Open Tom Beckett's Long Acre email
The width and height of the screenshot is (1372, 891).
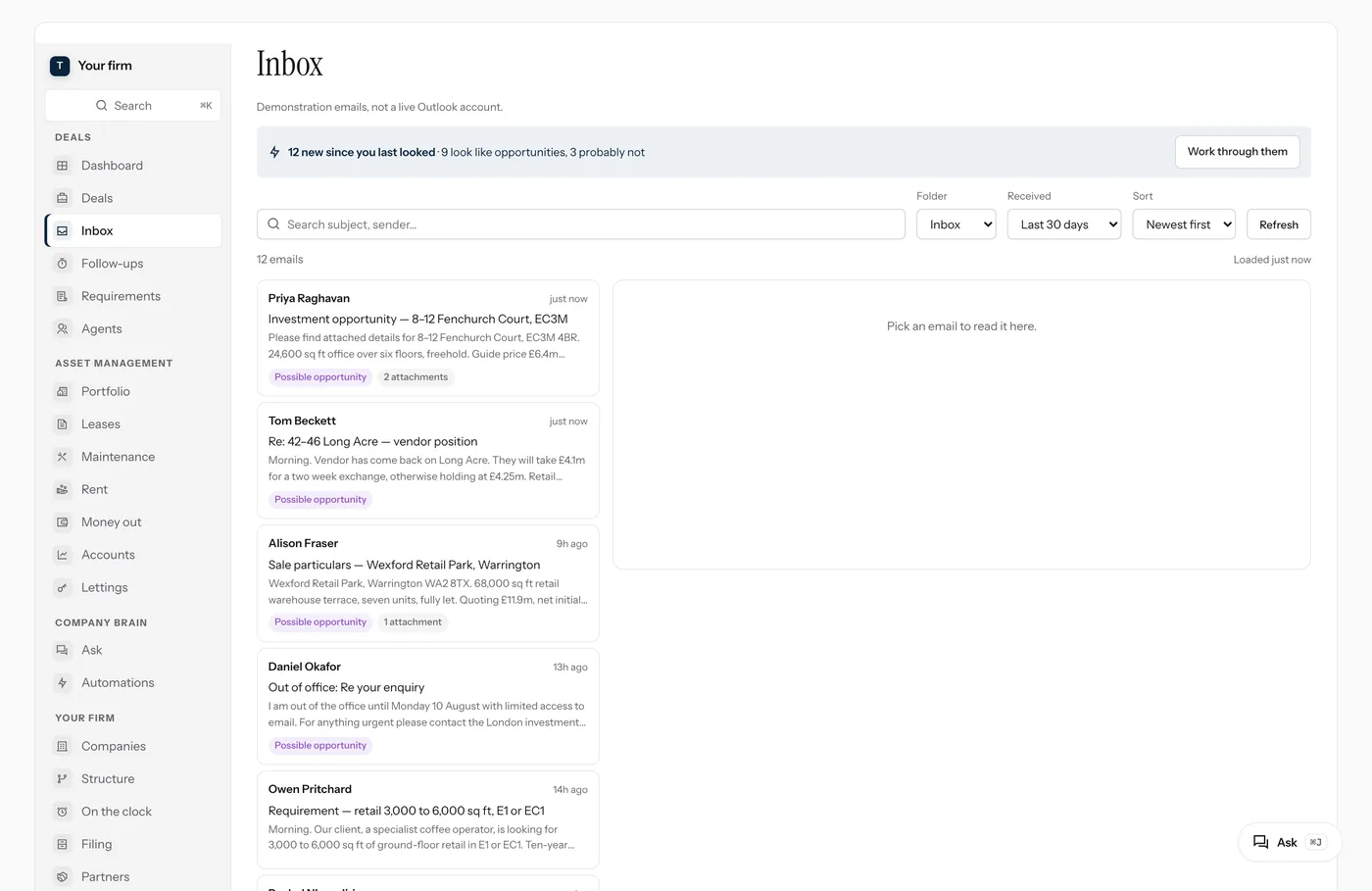428,461
